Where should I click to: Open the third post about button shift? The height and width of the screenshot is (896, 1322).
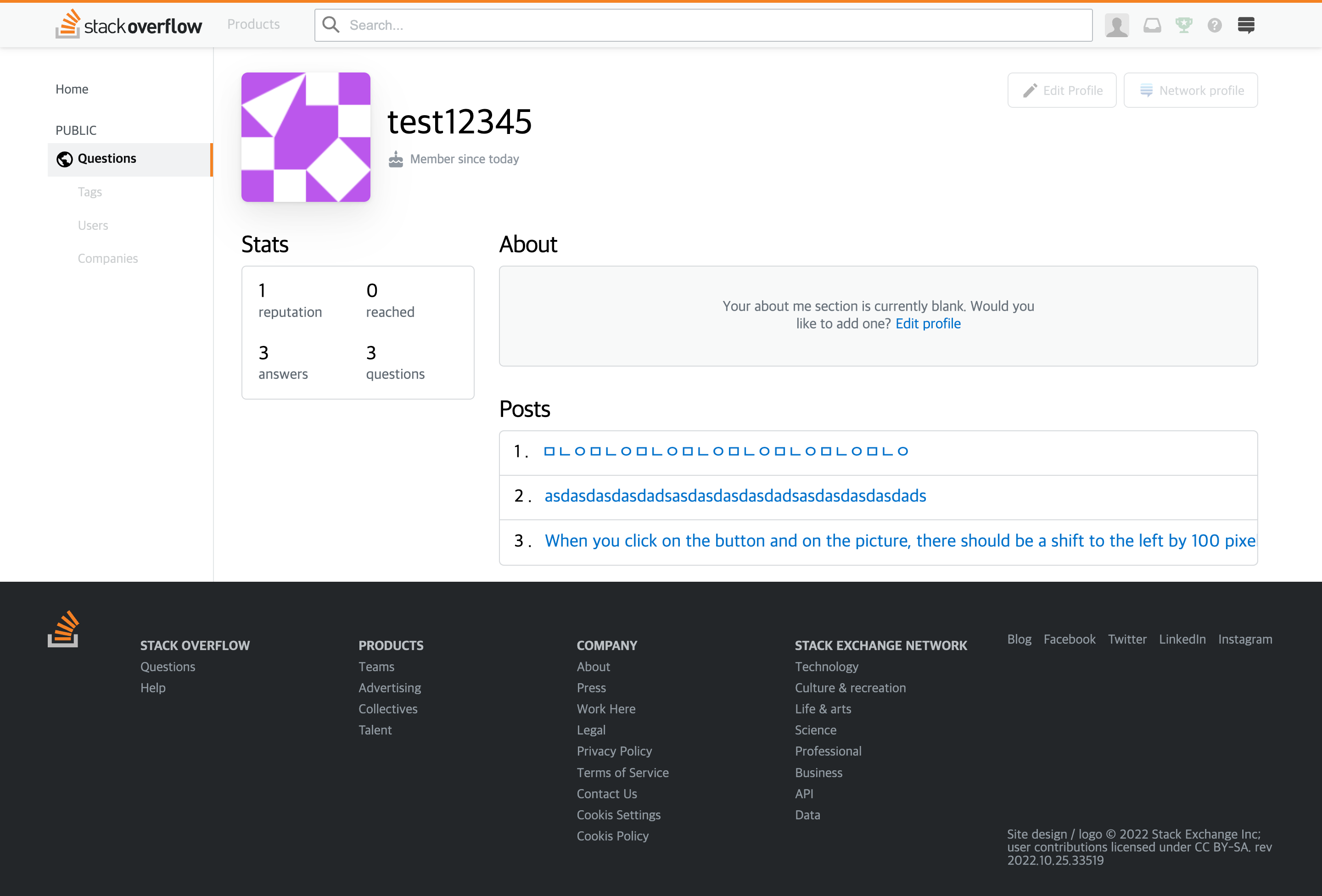tap(899, 540)
